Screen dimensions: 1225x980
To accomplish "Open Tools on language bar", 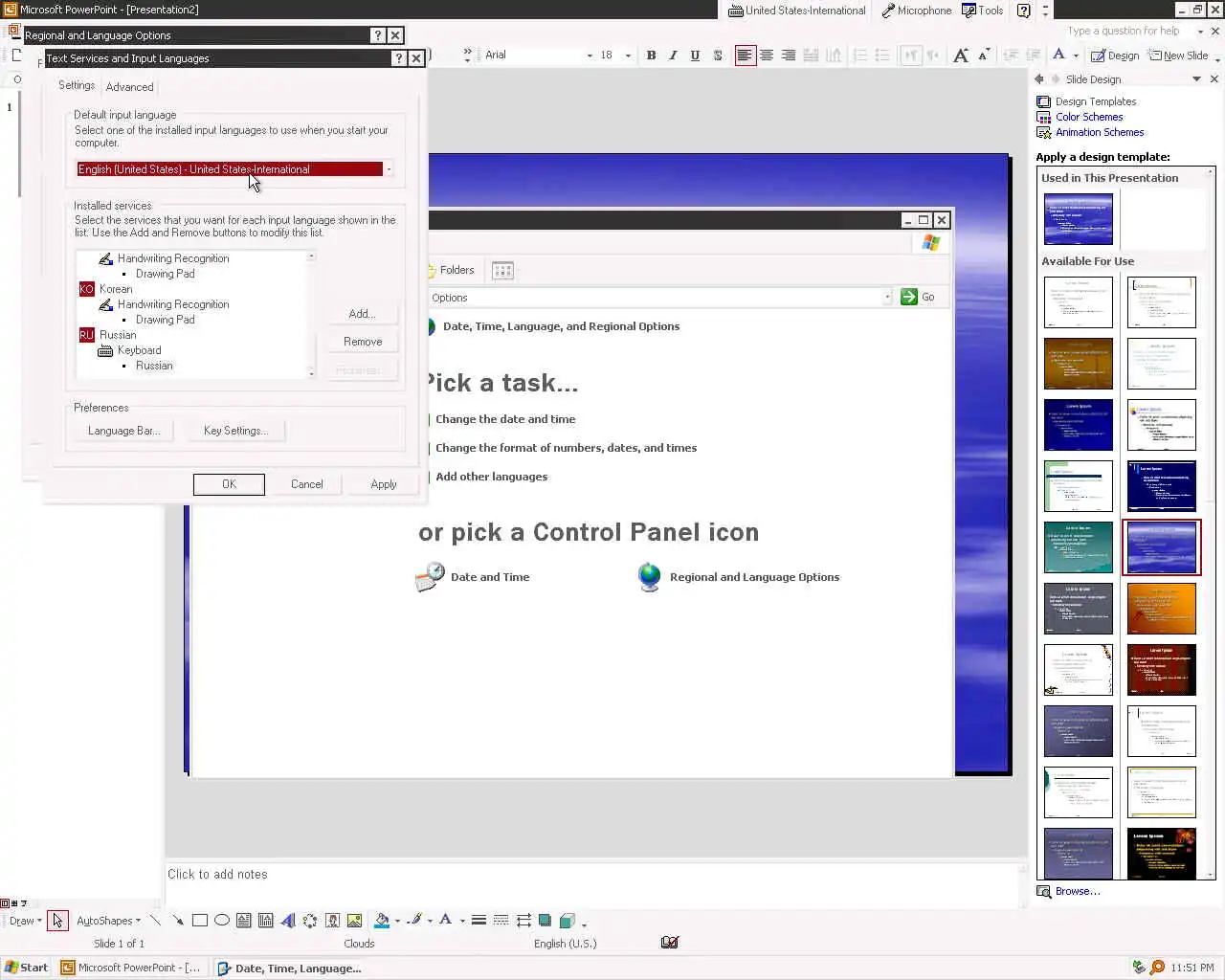I will 983,11.
